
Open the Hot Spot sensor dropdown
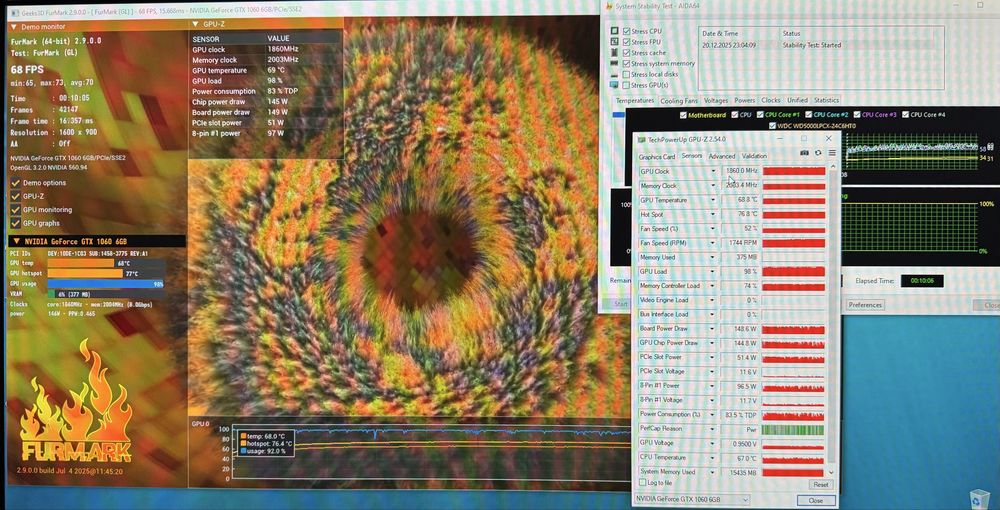[x=714, y=214]
